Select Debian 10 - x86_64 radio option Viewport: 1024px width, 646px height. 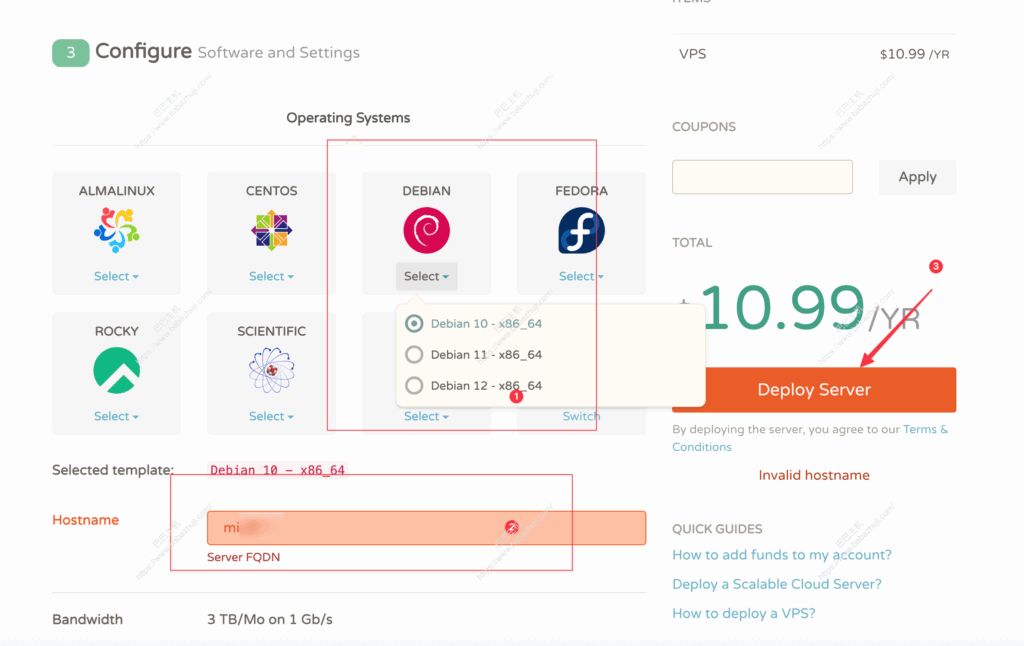[x=414, y=324]
